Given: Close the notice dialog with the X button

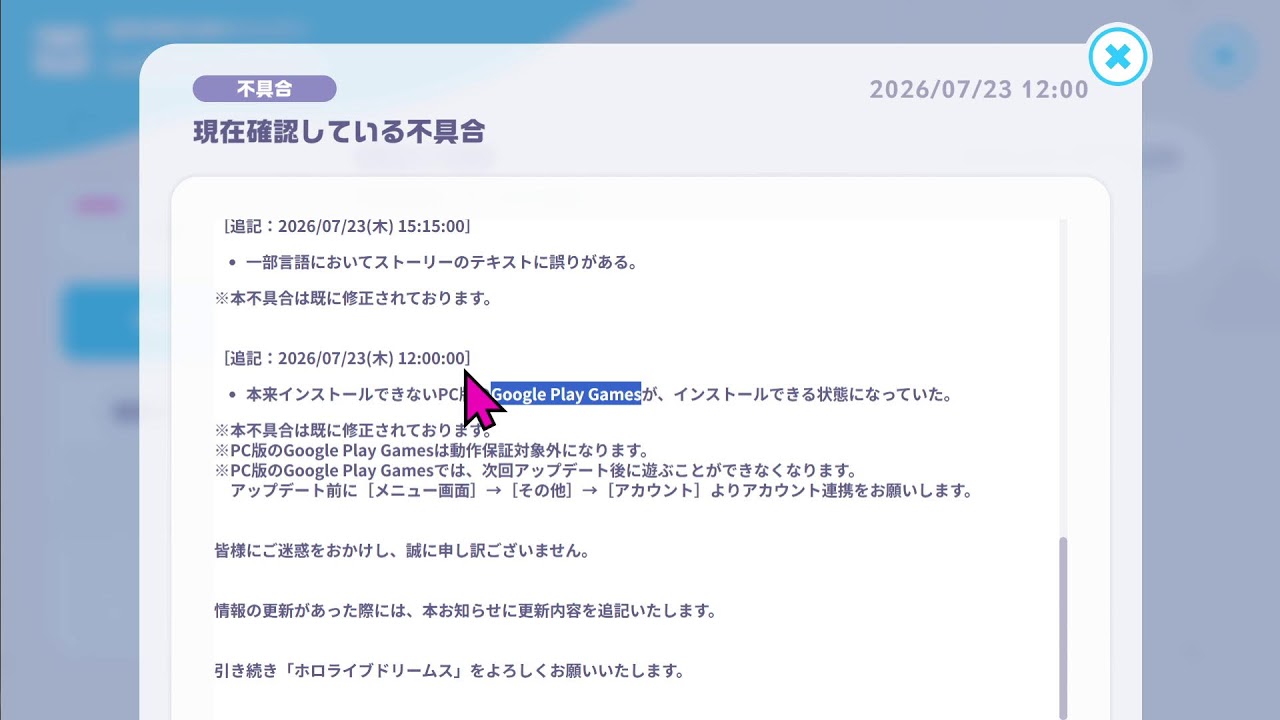Looking at the screenshot, I should click(x=1118, y=56).
